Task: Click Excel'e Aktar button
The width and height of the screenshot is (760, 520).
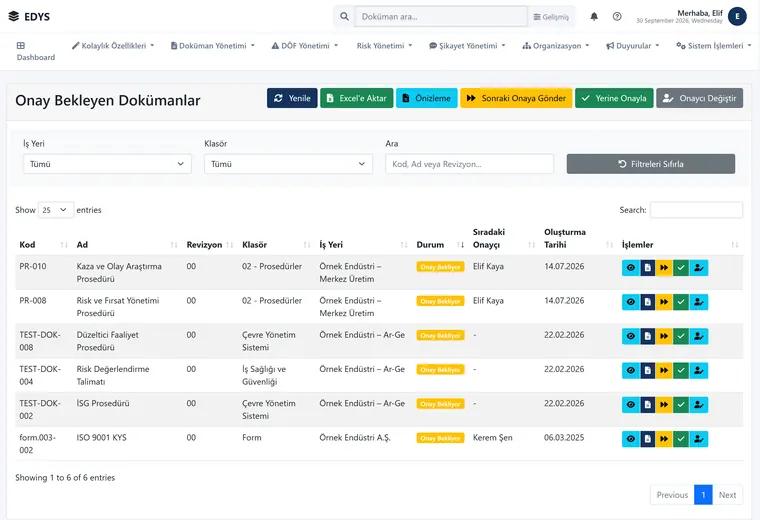Action: click(357, 98)
